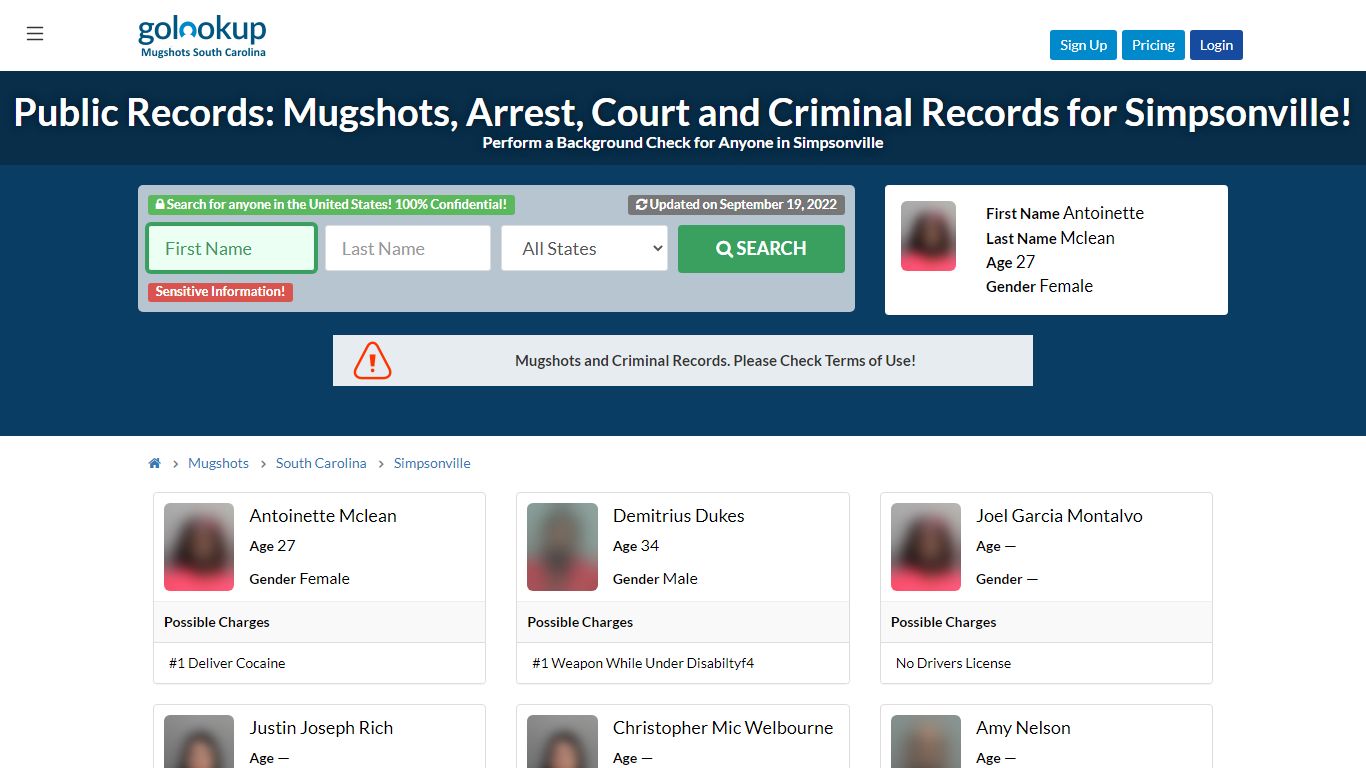Viewport: 1366px width, 768px height.
Task: Click the green SEARCH button
Action: click(761, 248)
